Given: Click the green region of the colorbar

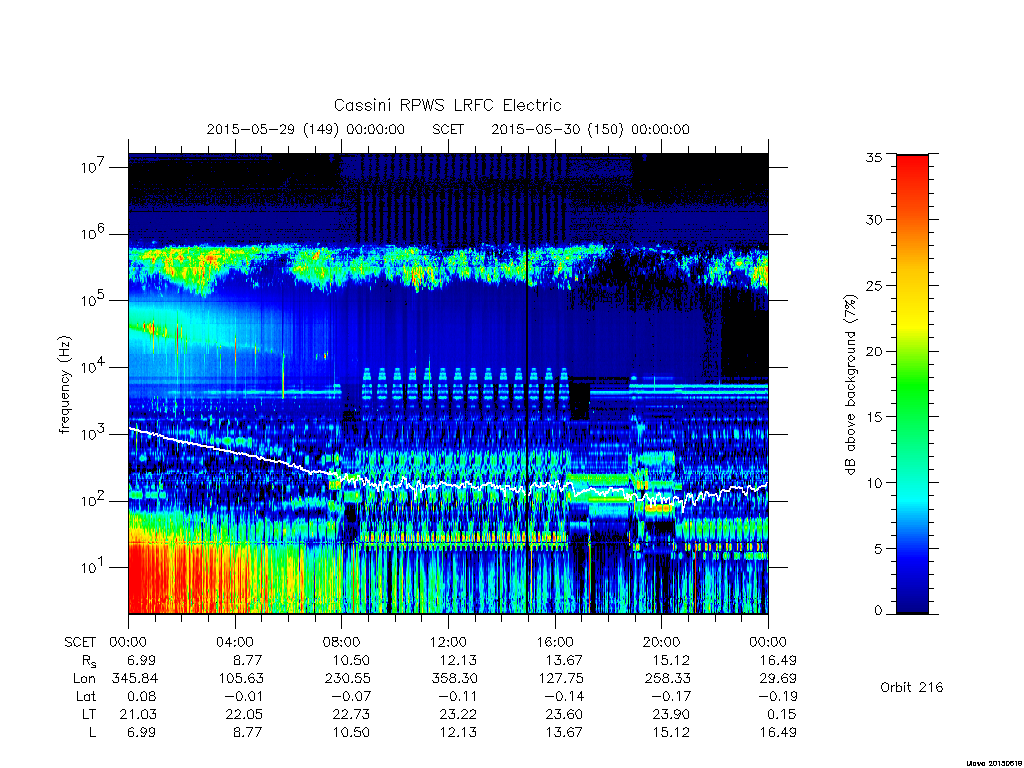Looking at the screenshot, I should [x=912, y=392].
